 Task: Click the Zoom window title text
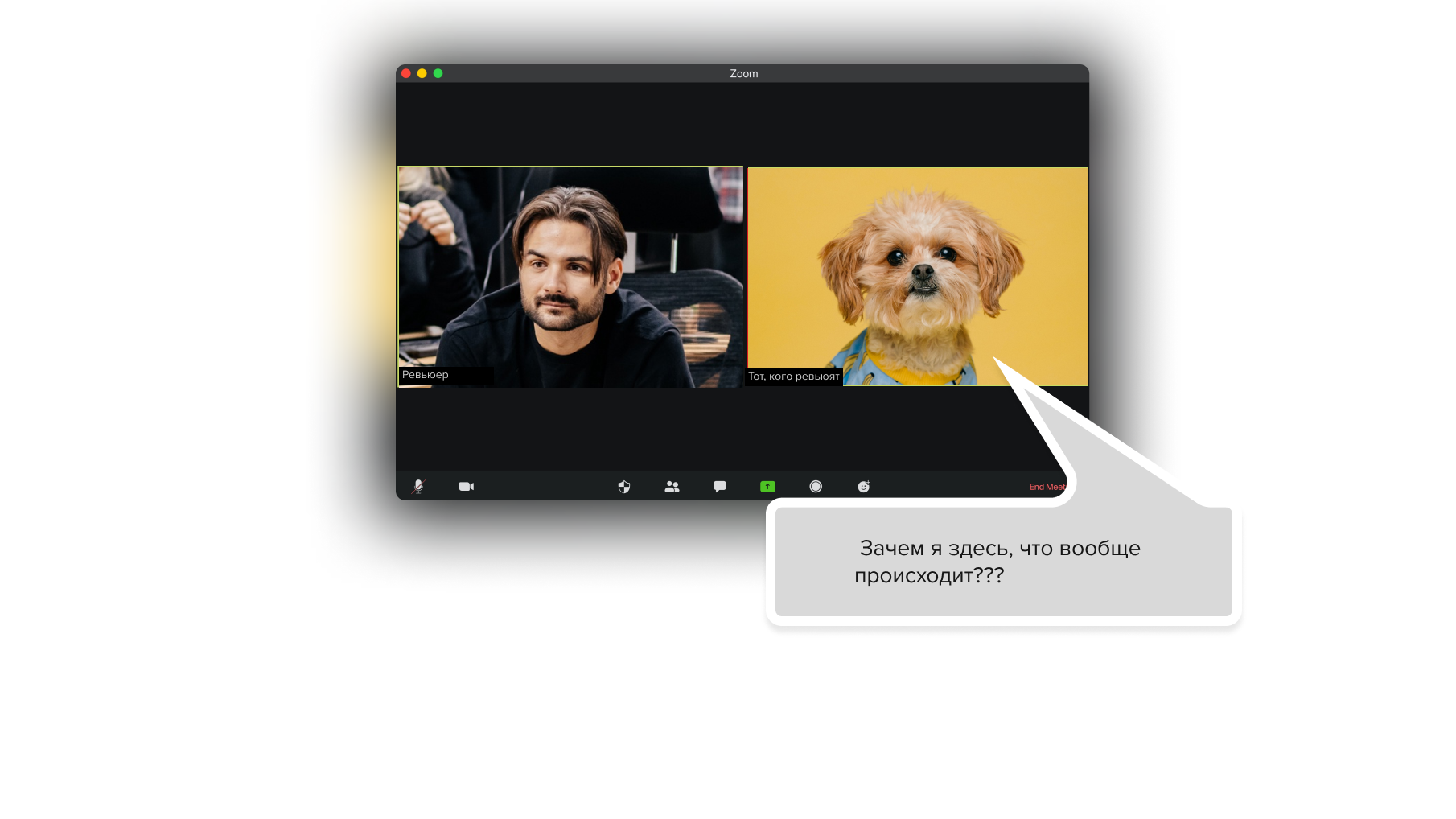[744, 74]
